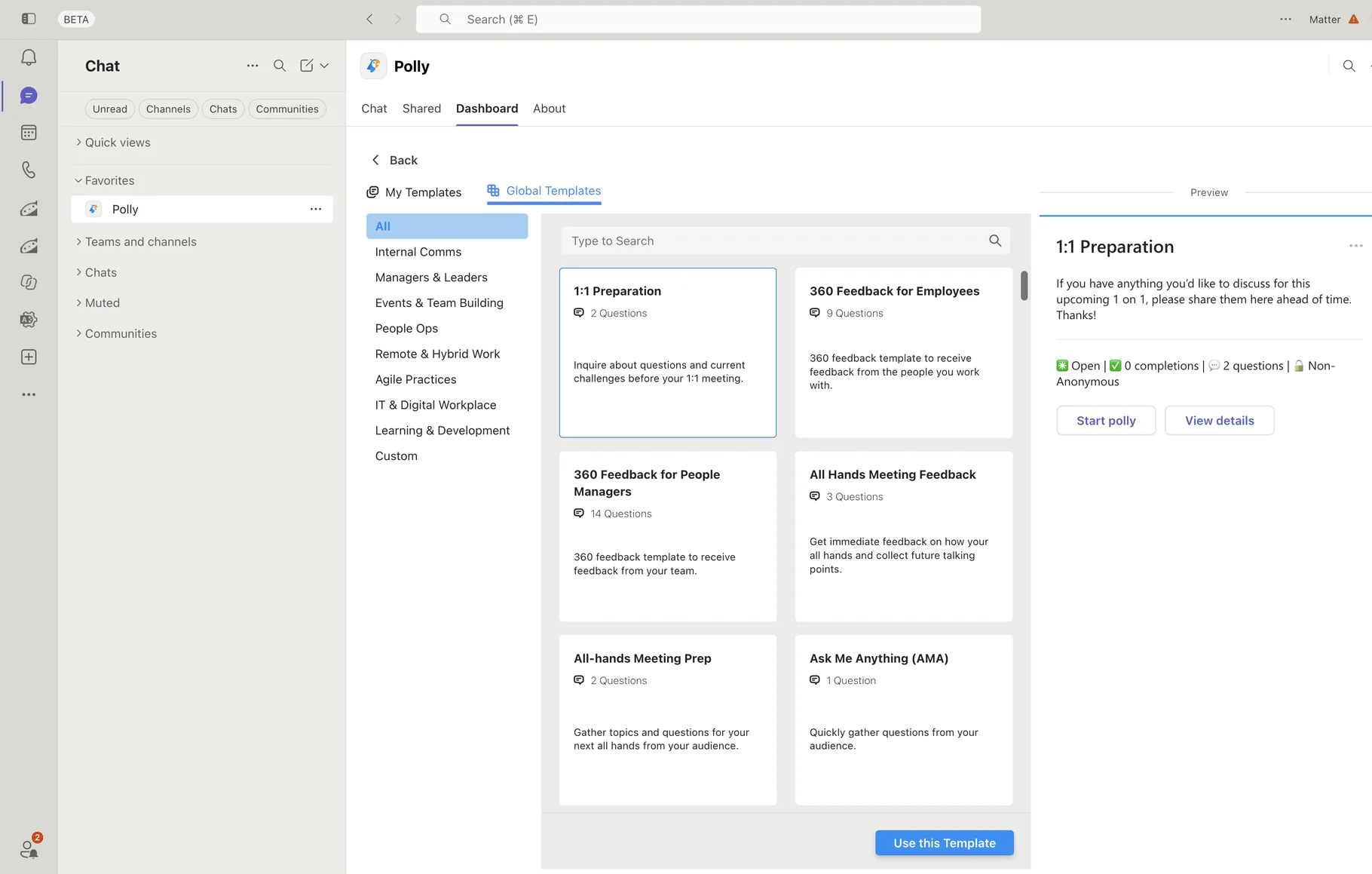Screen dimensions: 1372x874
Task: Open Activity notifications bell
Action: coord(29,57)
